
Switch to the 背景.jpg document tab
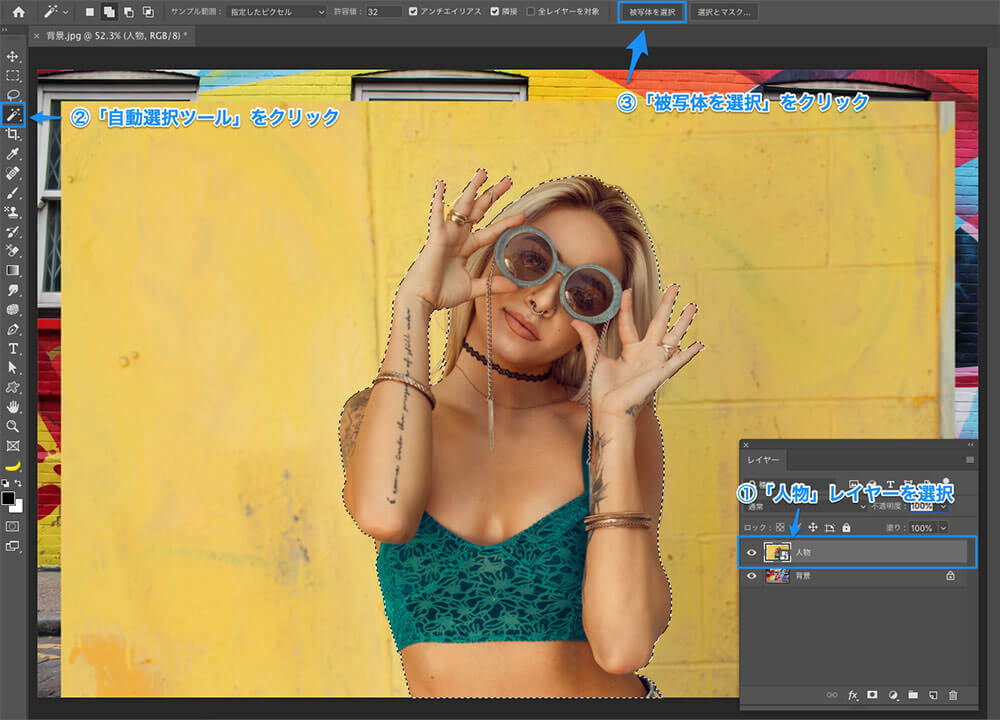point(113,36)
